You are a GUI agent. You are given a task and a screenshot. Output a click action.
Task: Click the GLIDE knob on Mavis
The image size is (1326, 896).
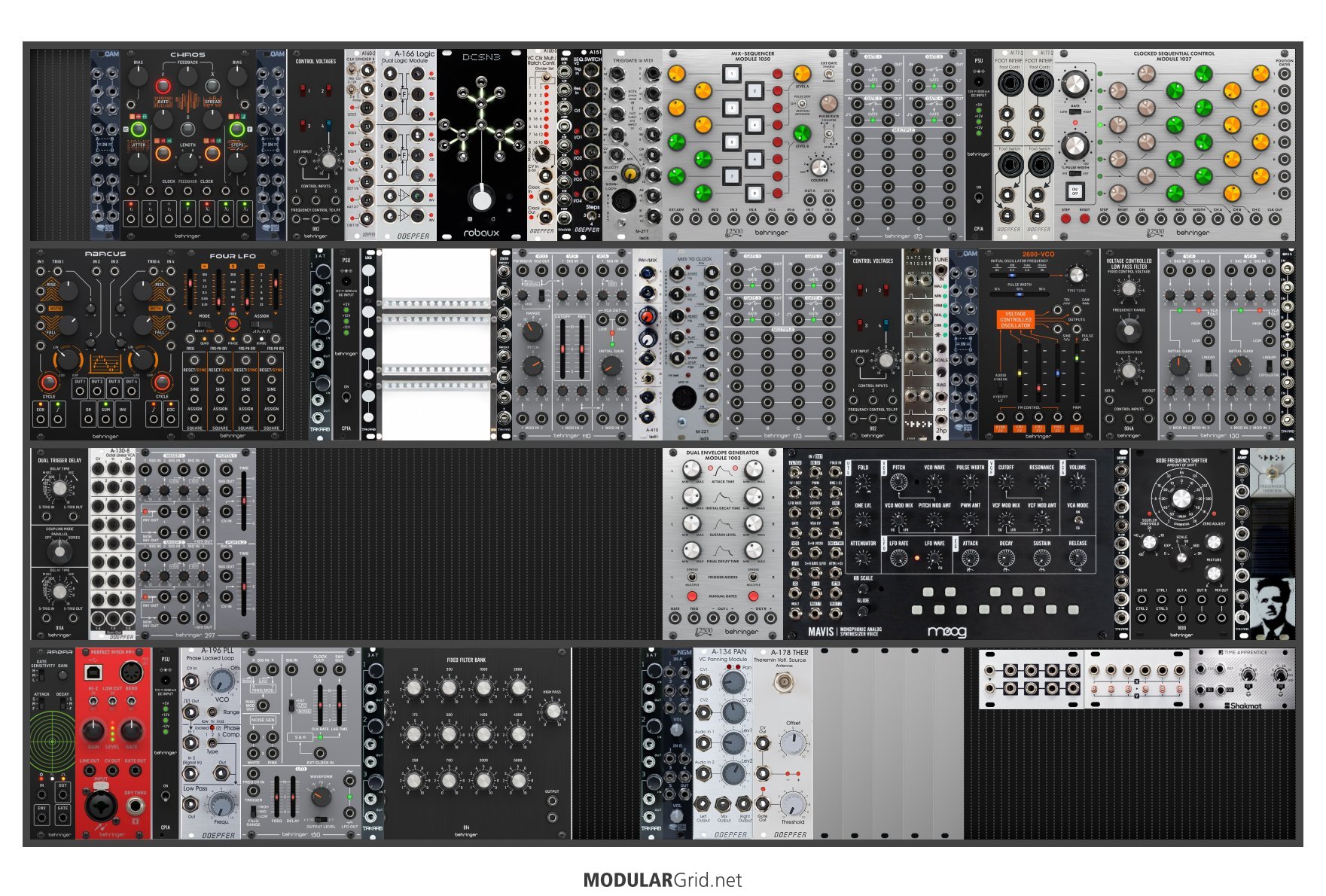point(863,611)
